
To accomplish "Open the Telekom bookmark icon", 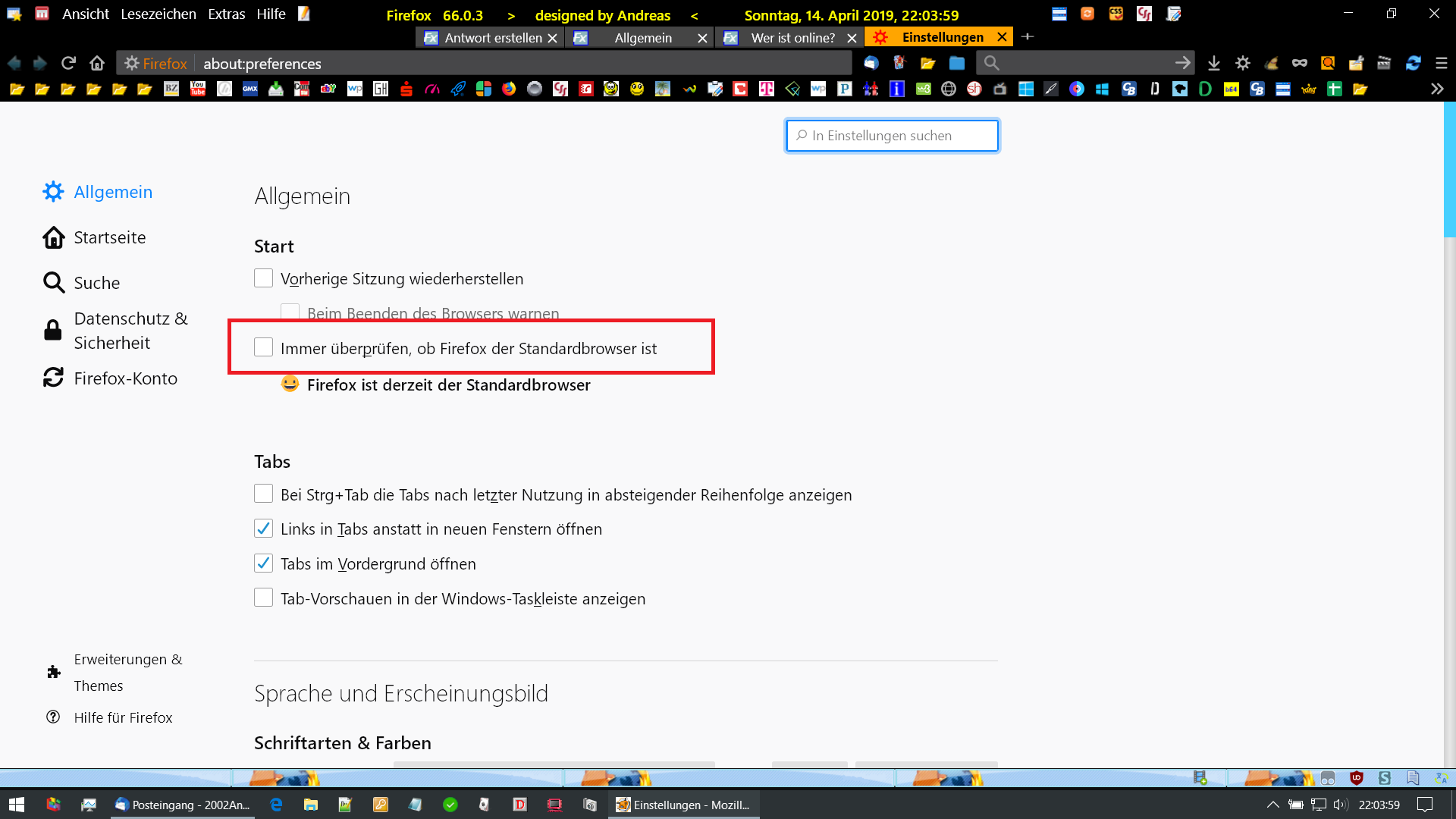I will tap(767, 89).
